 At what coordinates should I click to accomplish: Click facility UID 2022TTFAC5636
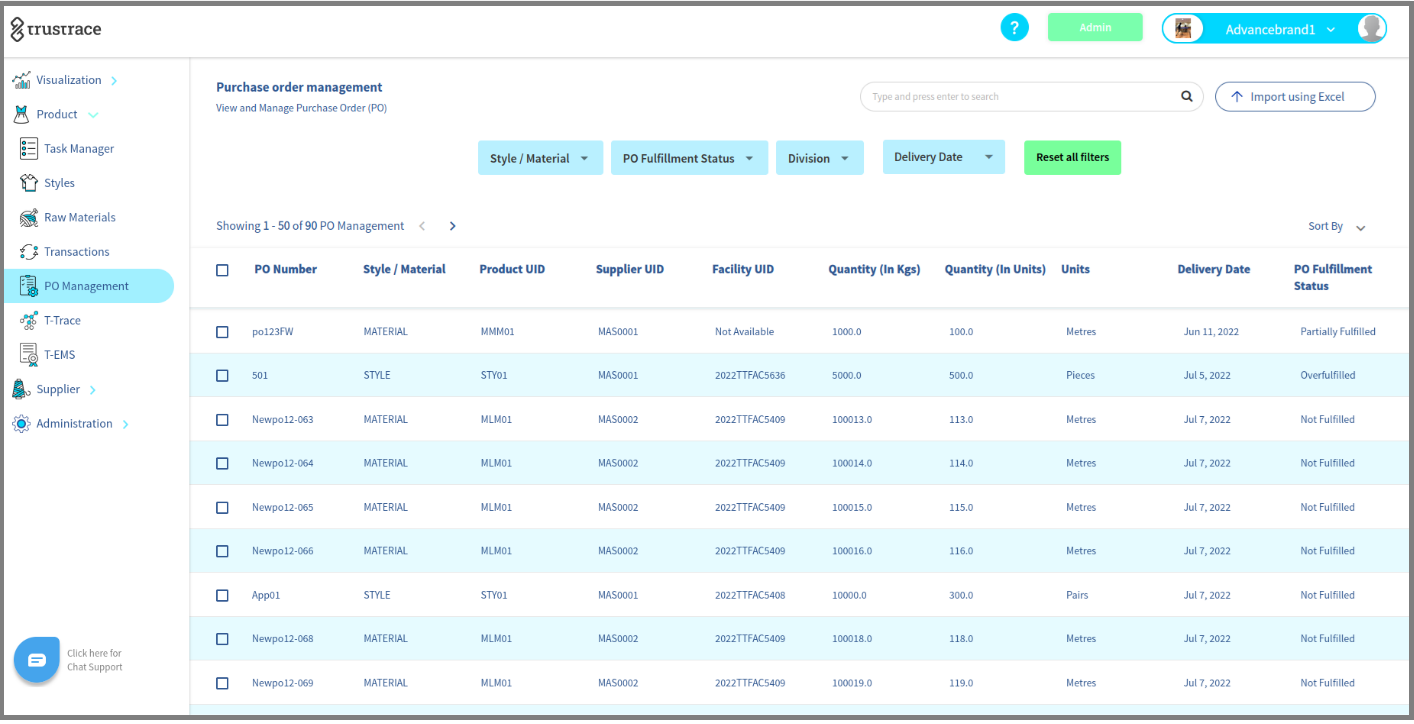[x=750, y=376]
